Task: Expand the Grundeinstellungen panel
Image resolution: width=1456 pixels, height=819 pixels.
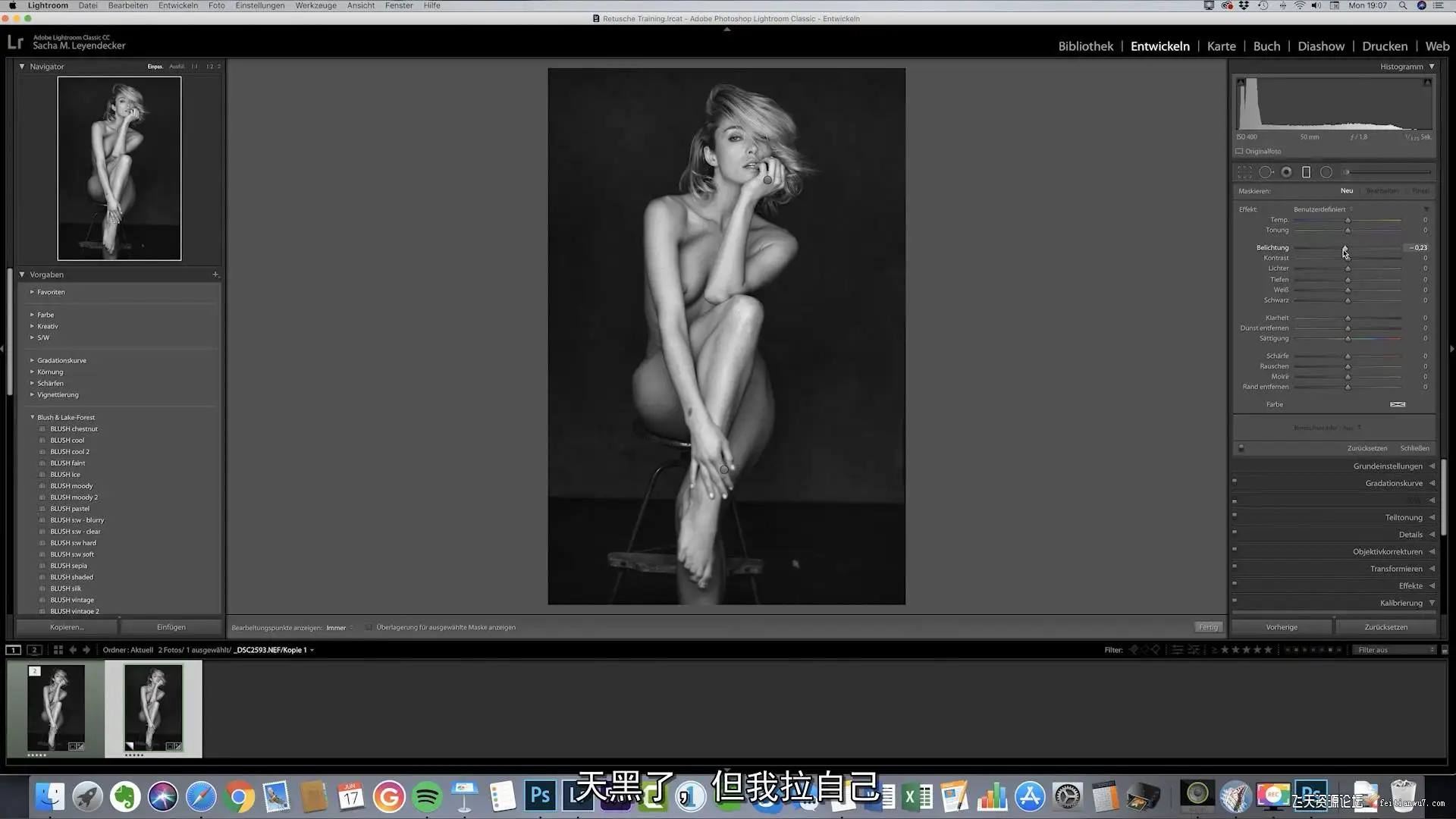Action: pos(1388,466)
